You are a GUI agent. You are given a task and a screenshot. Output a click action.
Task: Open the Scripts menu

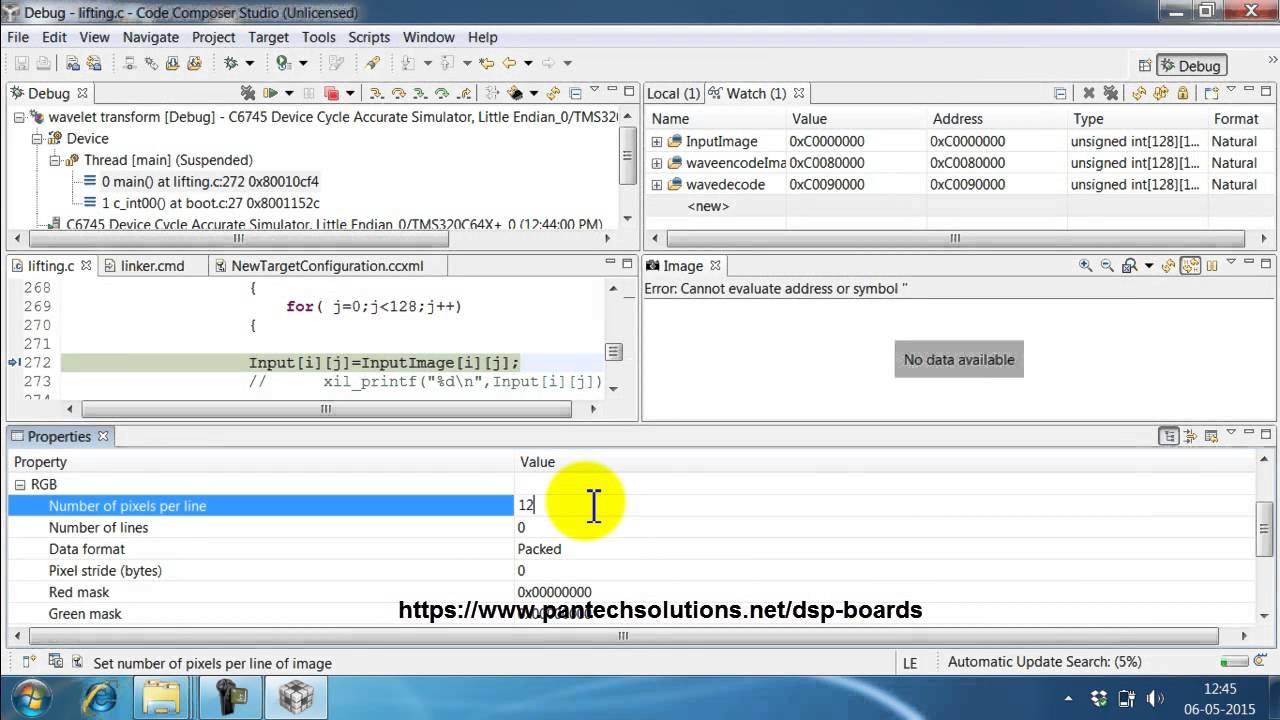[369, 37]
